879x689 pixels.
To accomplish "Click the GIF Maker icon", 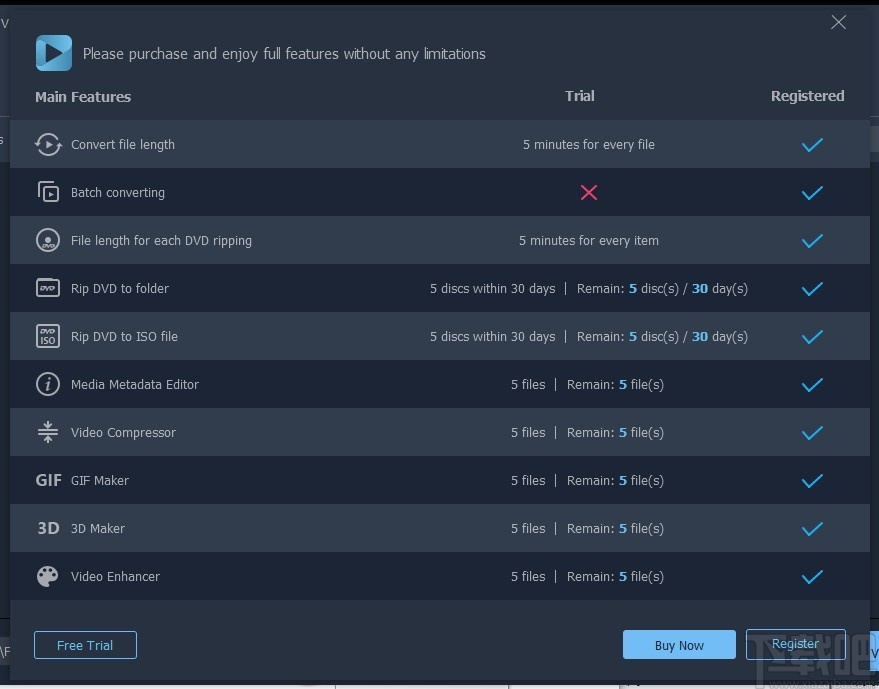I will click(x=48, y=480).
